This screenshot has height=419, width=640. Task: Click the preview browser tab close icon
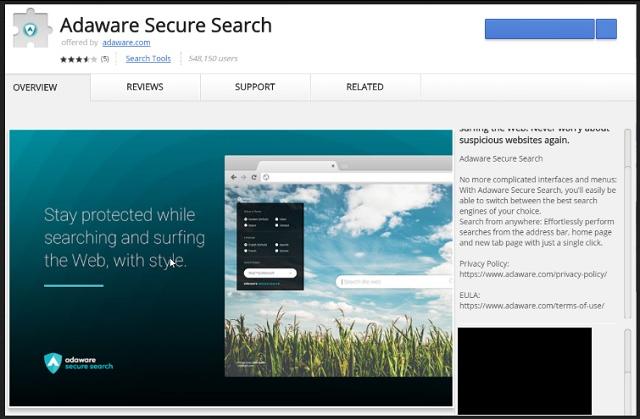(333, 166)
